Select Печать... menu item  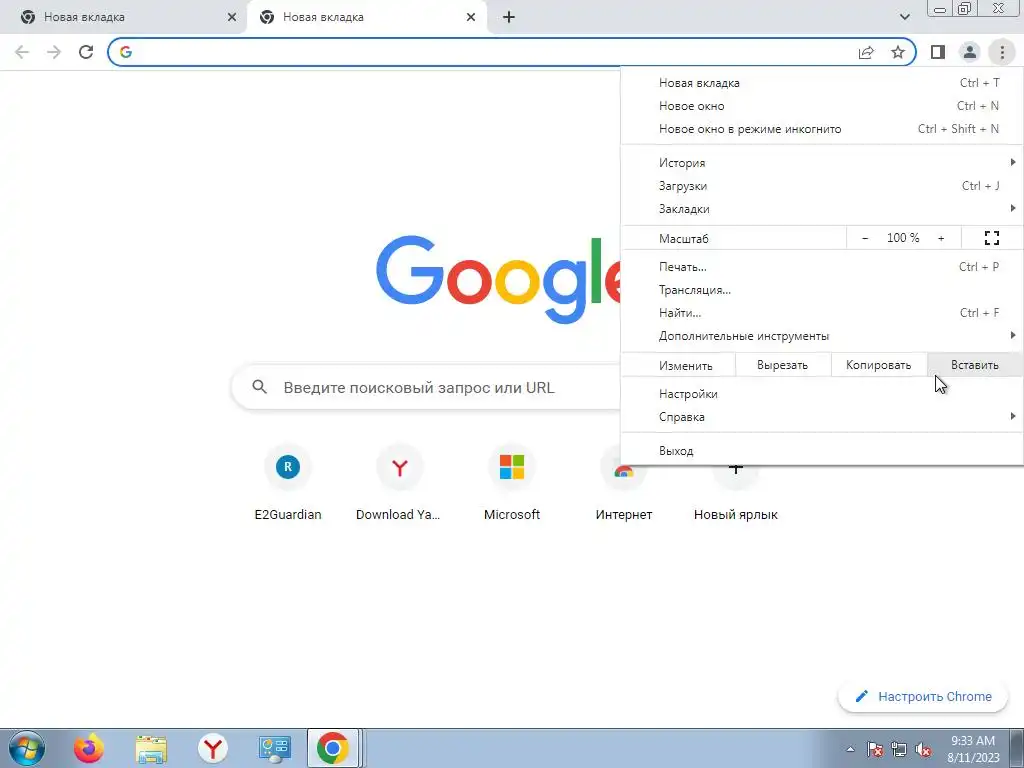pos(822,266)
